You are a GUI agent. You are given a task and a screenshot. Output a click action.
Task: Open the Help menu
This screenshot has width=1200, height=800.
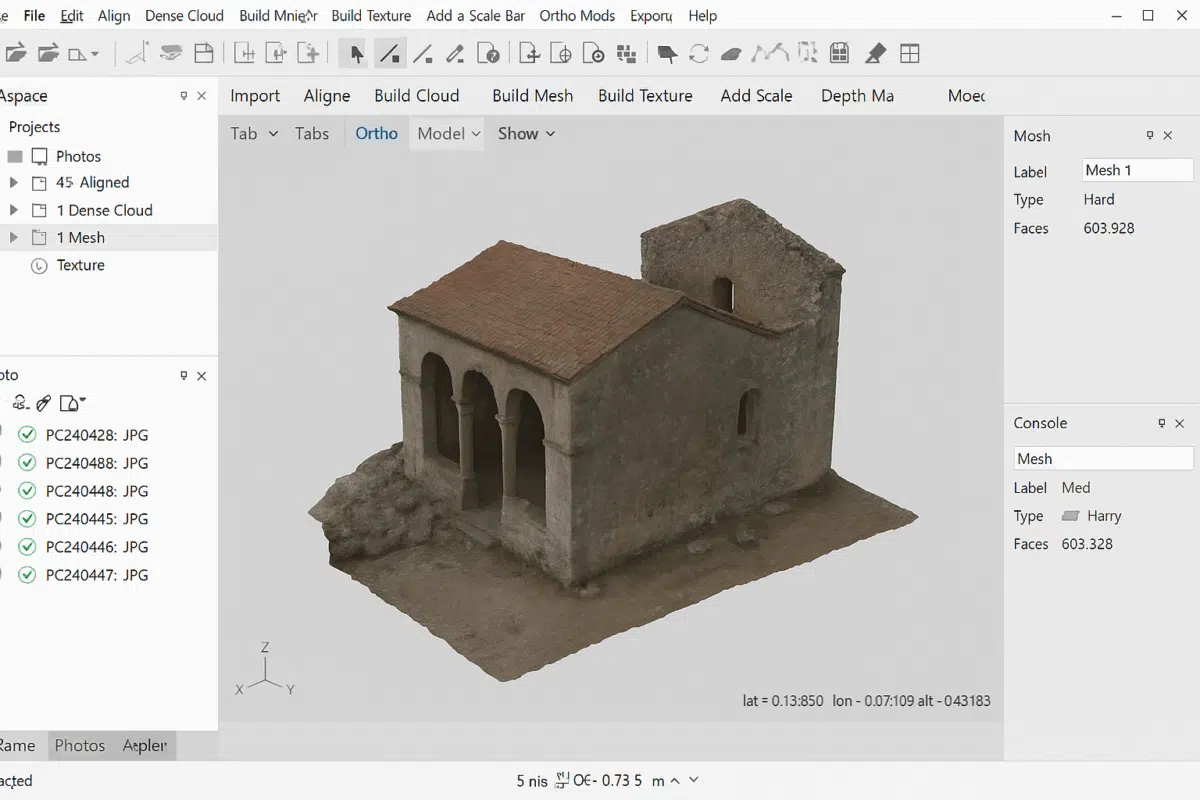(703, 15)
